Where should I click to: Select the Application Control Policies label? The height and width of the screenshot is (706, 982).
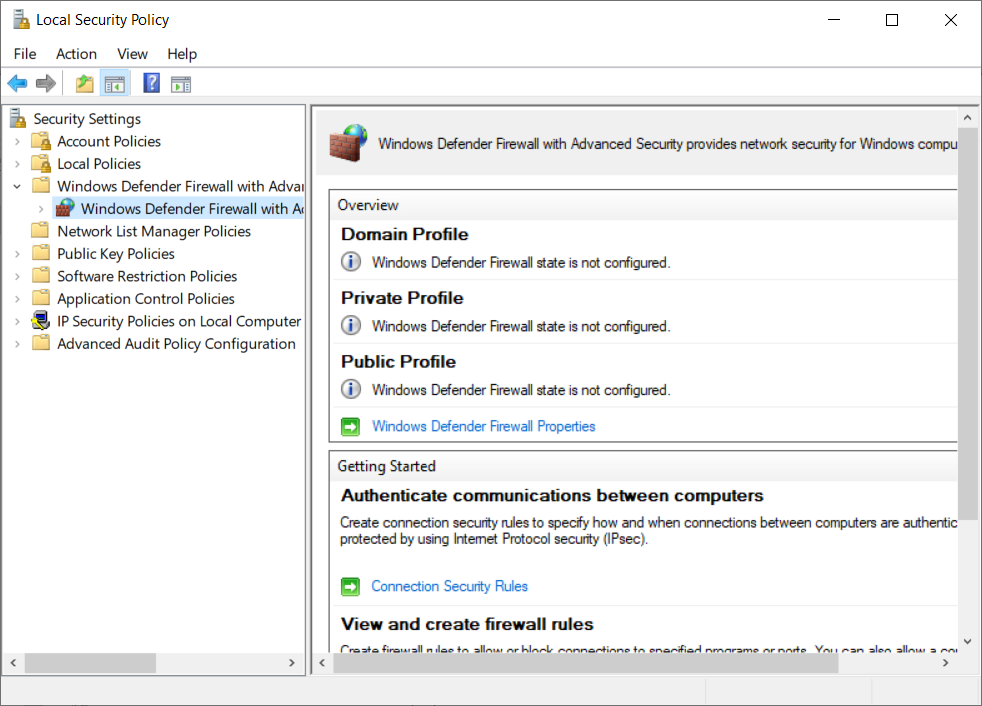[x=146, y=299]
